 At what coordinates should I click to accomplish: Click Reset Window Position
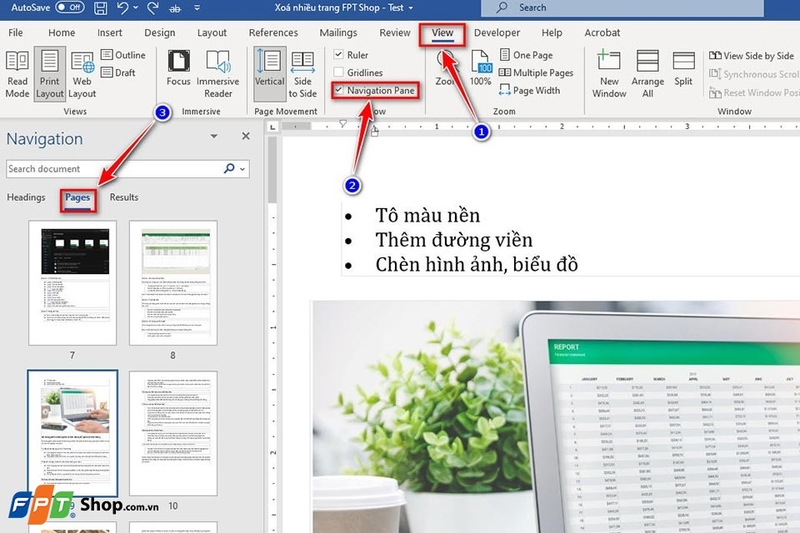[x=754, y=92]
